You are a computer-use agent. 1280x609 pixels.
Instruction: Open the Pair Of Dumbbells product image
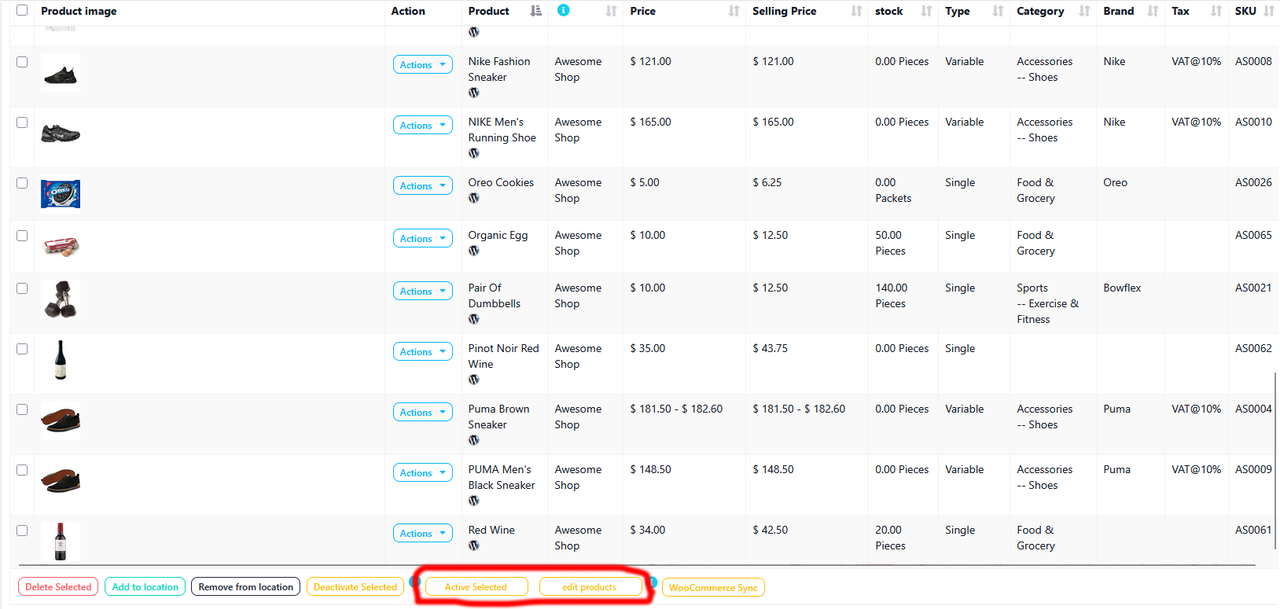[x=60, y=299]
